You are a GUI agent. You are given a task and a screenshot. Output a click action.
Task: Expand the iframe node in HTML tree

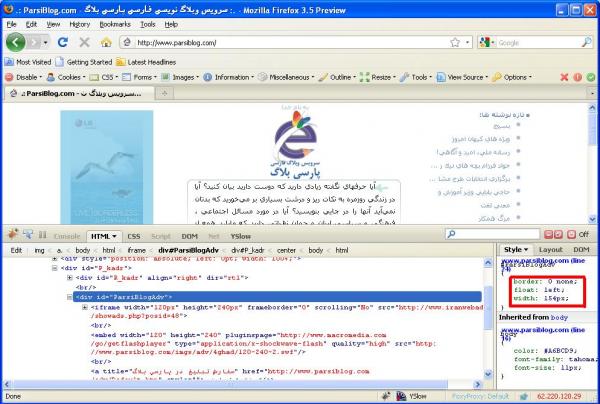point(85,307)
